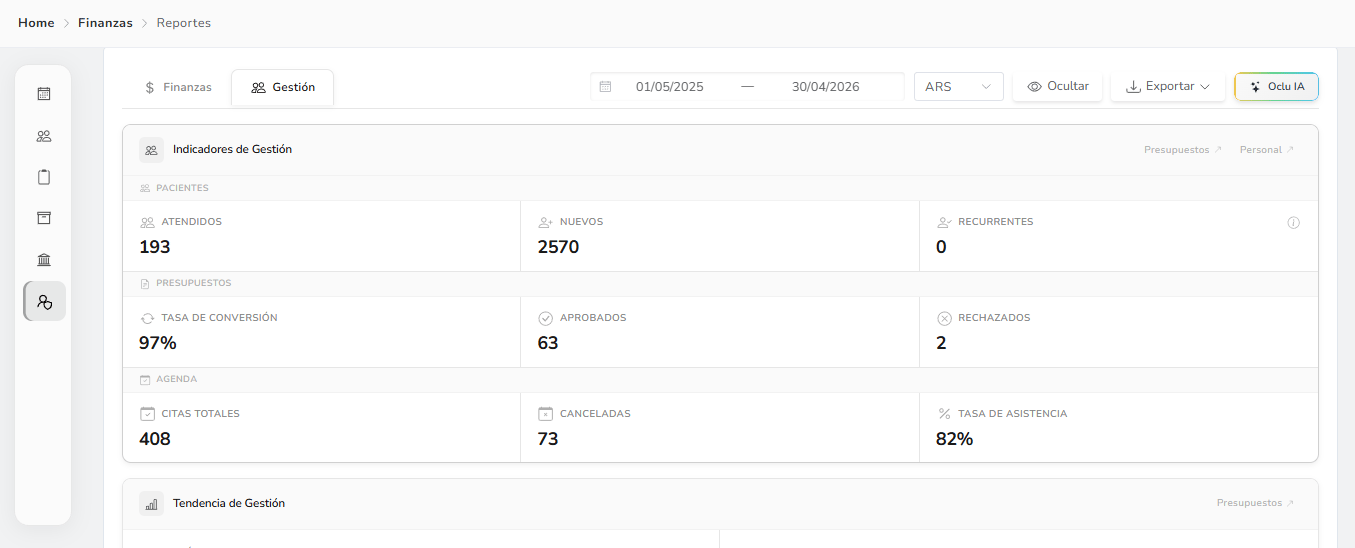Click the download icon on Exportar
Viewport: 1355px width, 548px height.
[x=1133, y=87]
